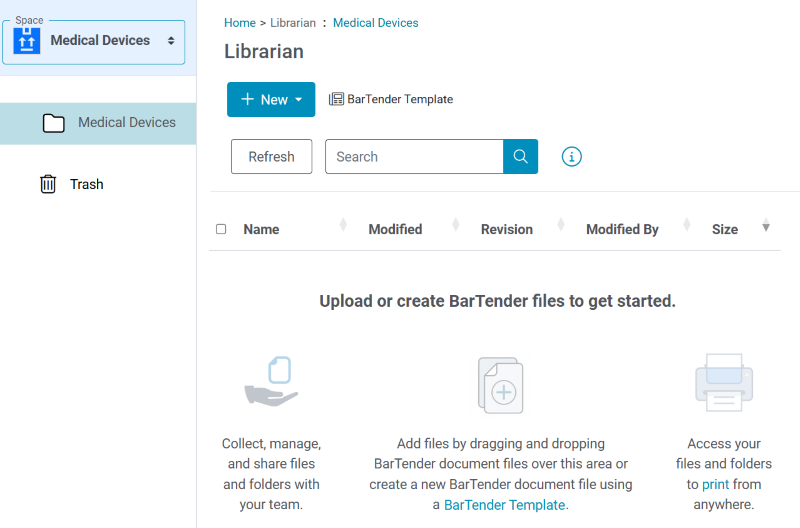Click the BarTender Template toolbar button
The width and height of the screenshot is (800, 528).
pos(391,99)
